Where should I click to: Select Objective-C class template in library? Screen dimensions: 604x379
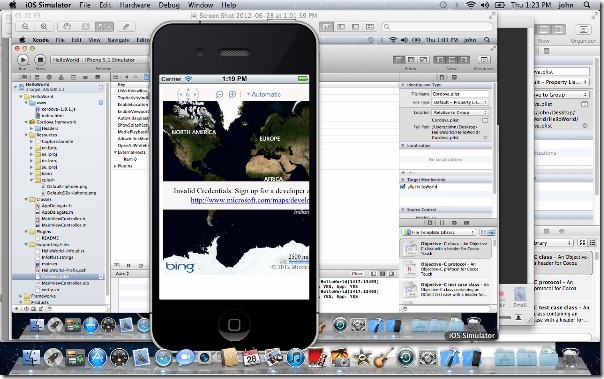[x=446, y=248]
